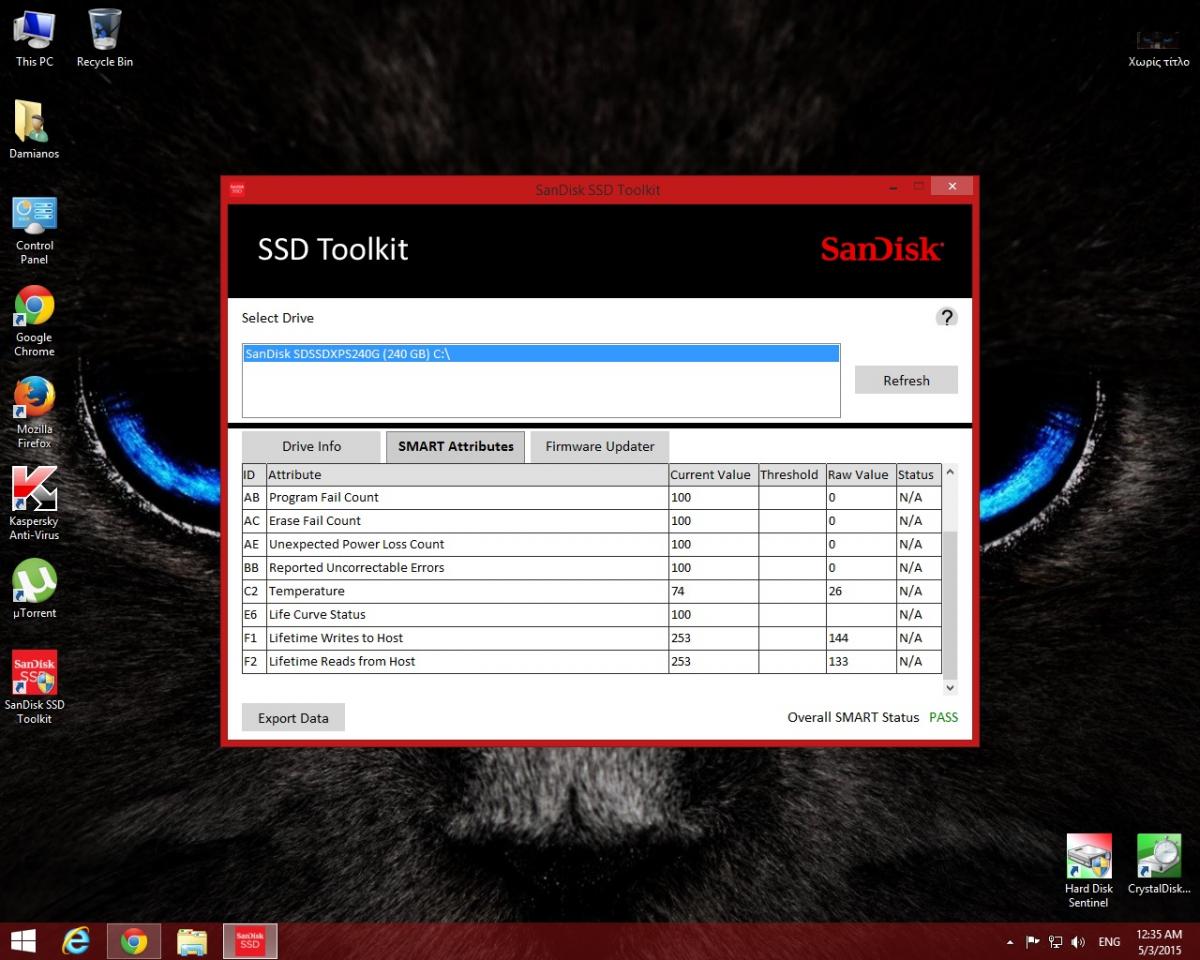Image resolution: width=1200 pixels, height=960 pixels.
Task: Select the Mozilla Firefox desktop shortcut
Action: 34,413
